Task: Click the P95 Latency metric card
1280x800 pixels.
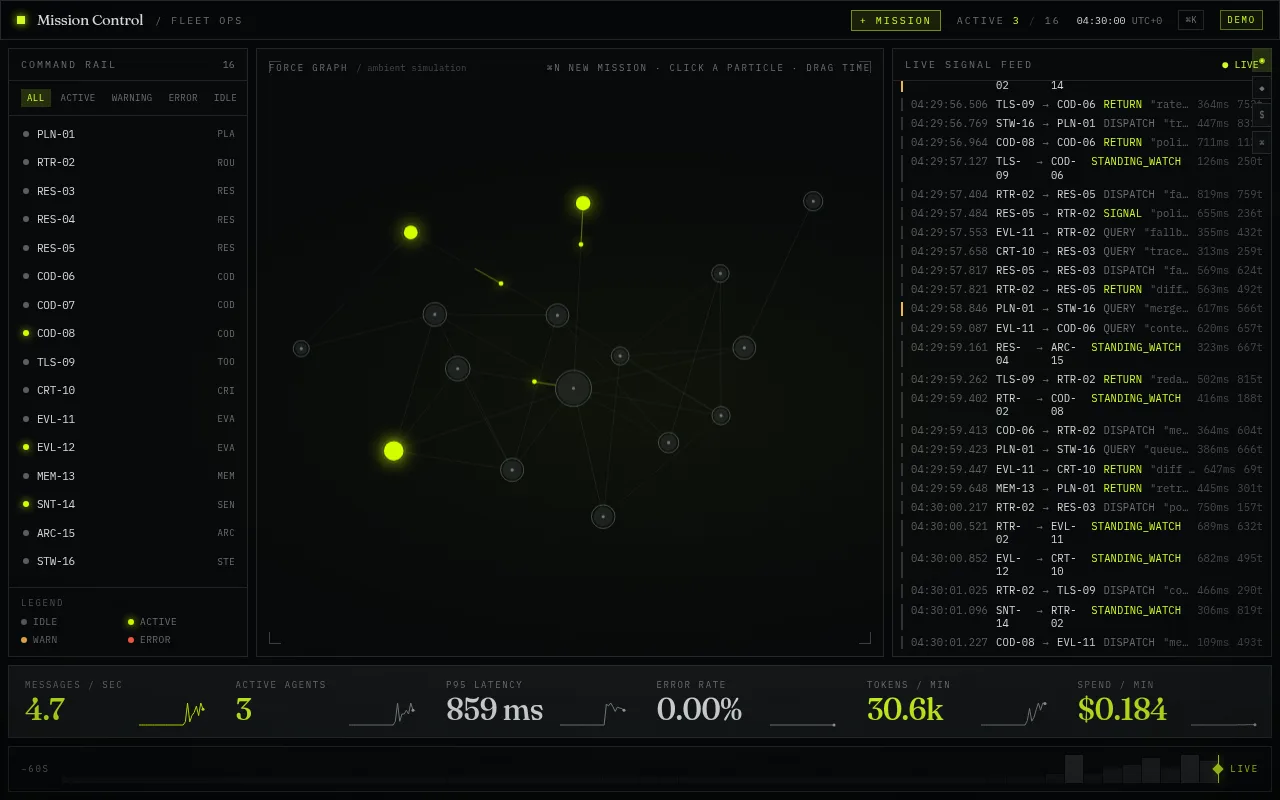Action: point(535,702)
